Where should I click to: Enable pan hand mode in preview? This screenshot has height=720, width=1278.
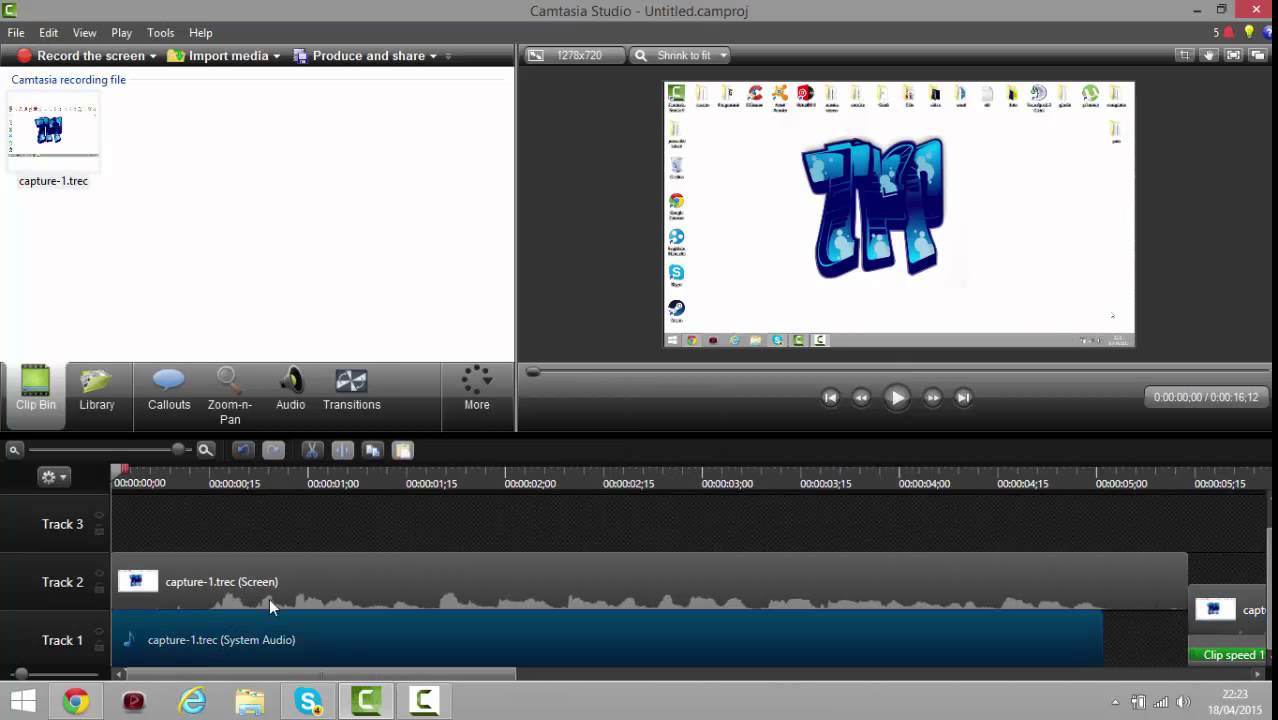pos(1210,55)
